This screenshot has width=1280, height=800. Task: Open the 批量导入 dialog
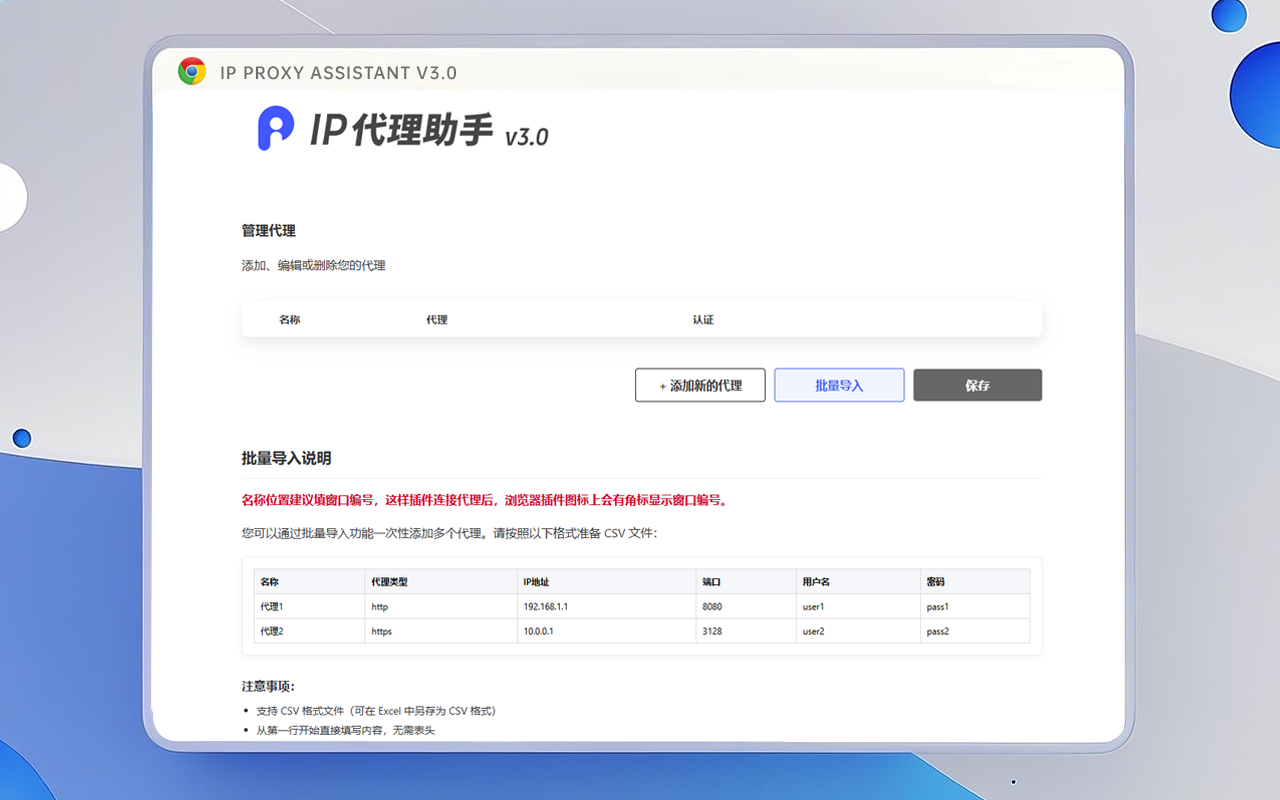(839, 385)
